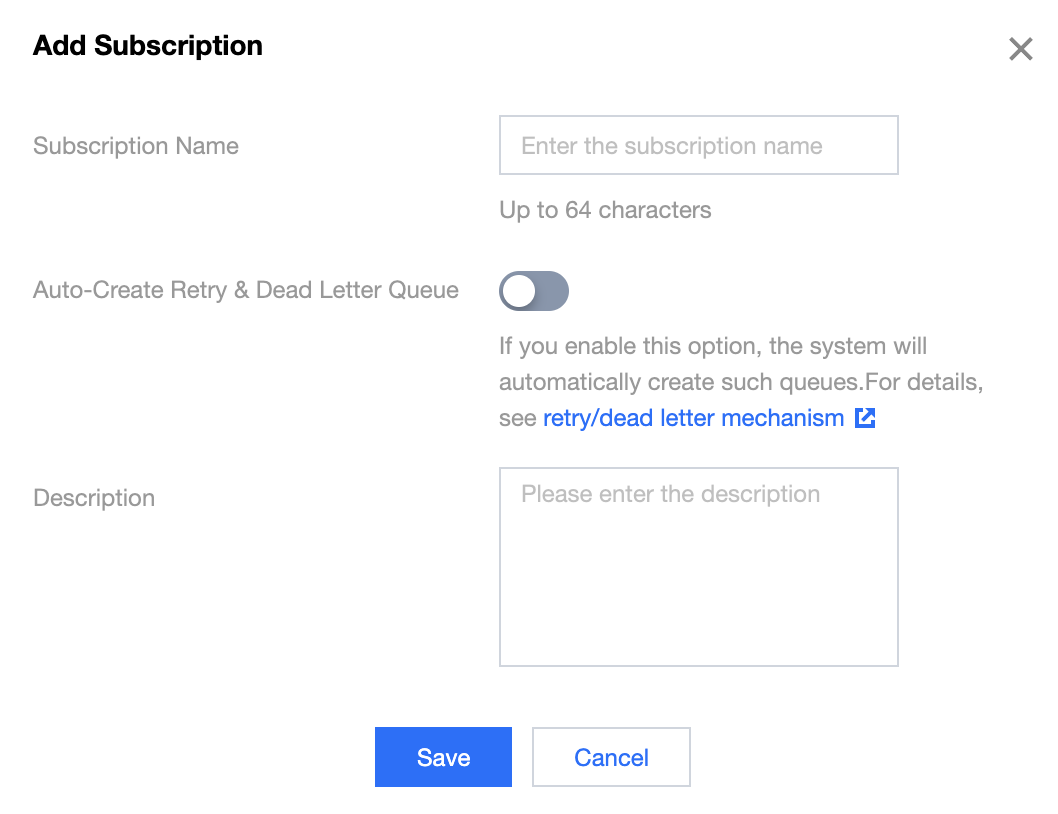Click the 'Subscription Name' label
This screenshot has width=1058, height=814.
(136, 146)
